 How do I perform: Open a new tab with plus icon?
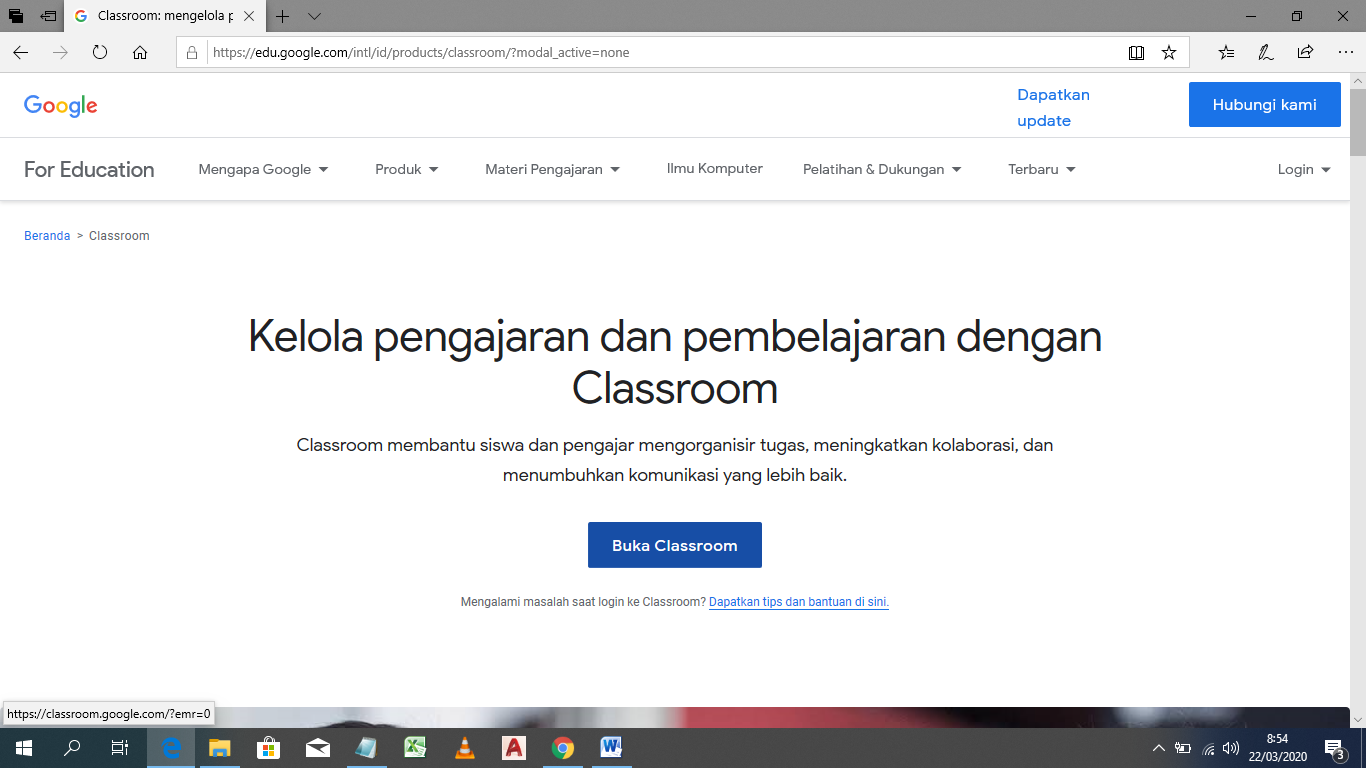pos(283,17)
